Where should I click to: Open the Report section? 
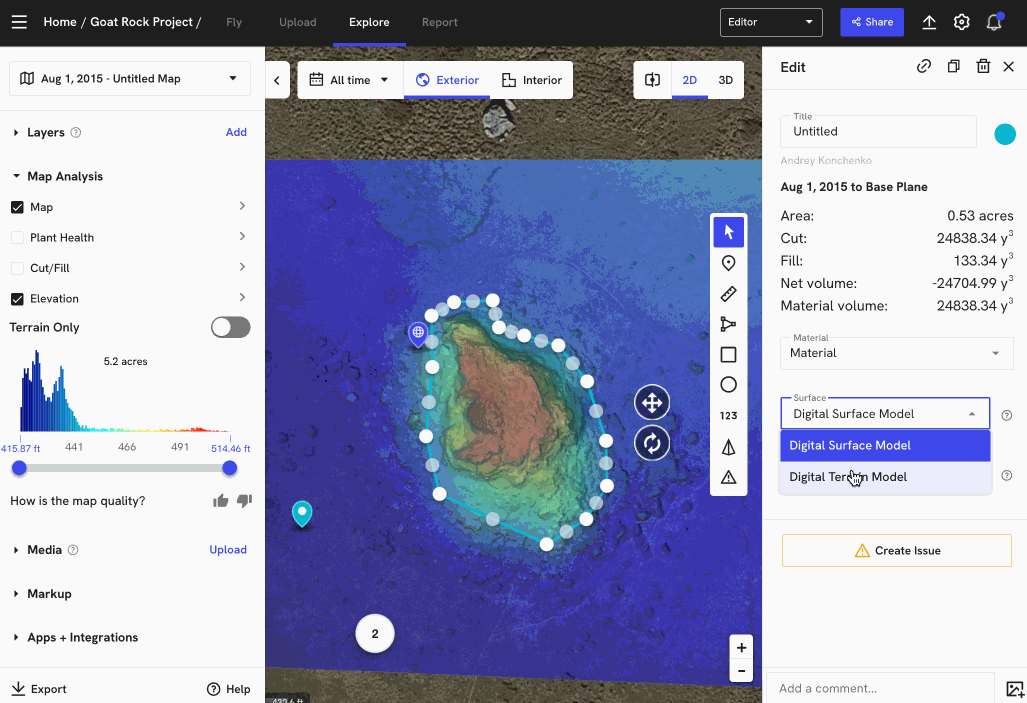click(439, 21)
